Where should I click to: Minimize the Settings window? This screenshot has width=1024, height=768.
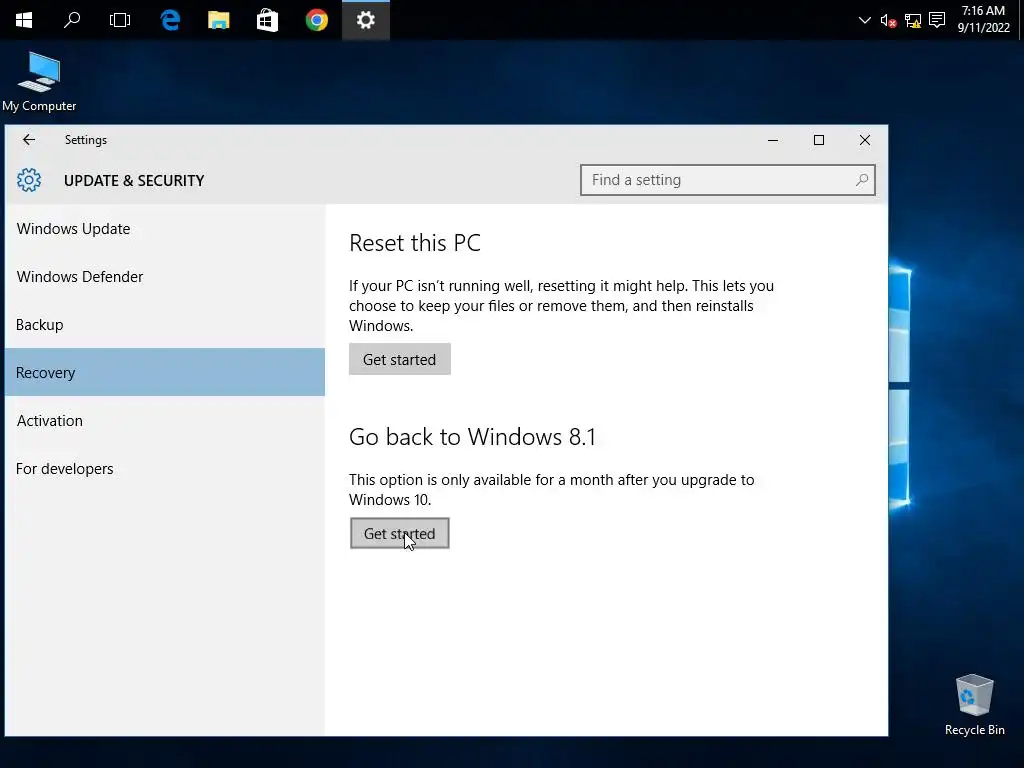[x=773, y=140]
